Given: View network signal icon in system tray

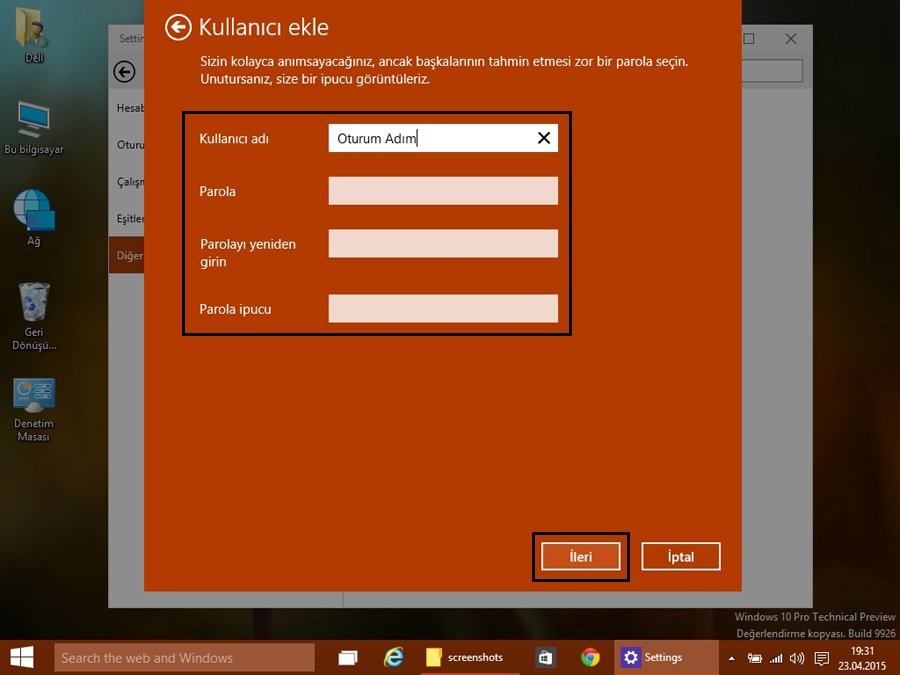Looking at the screenshot, I should (x=777, y=657).
